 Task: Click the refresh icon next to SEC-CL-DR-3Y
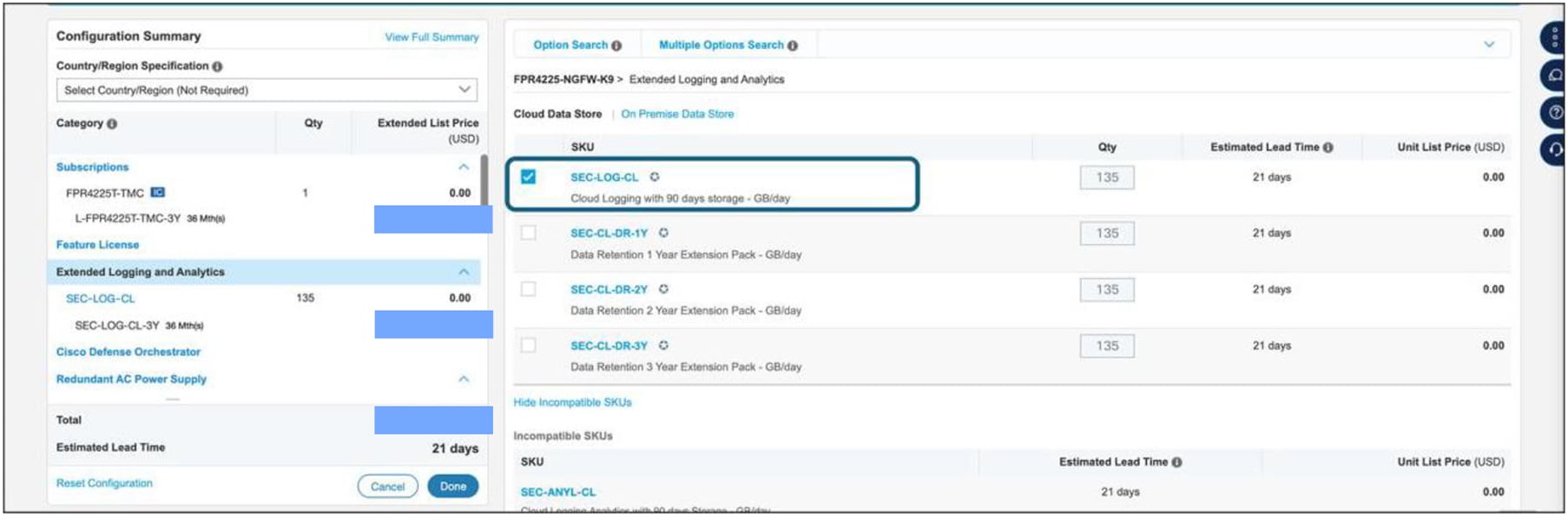point(664,346)
